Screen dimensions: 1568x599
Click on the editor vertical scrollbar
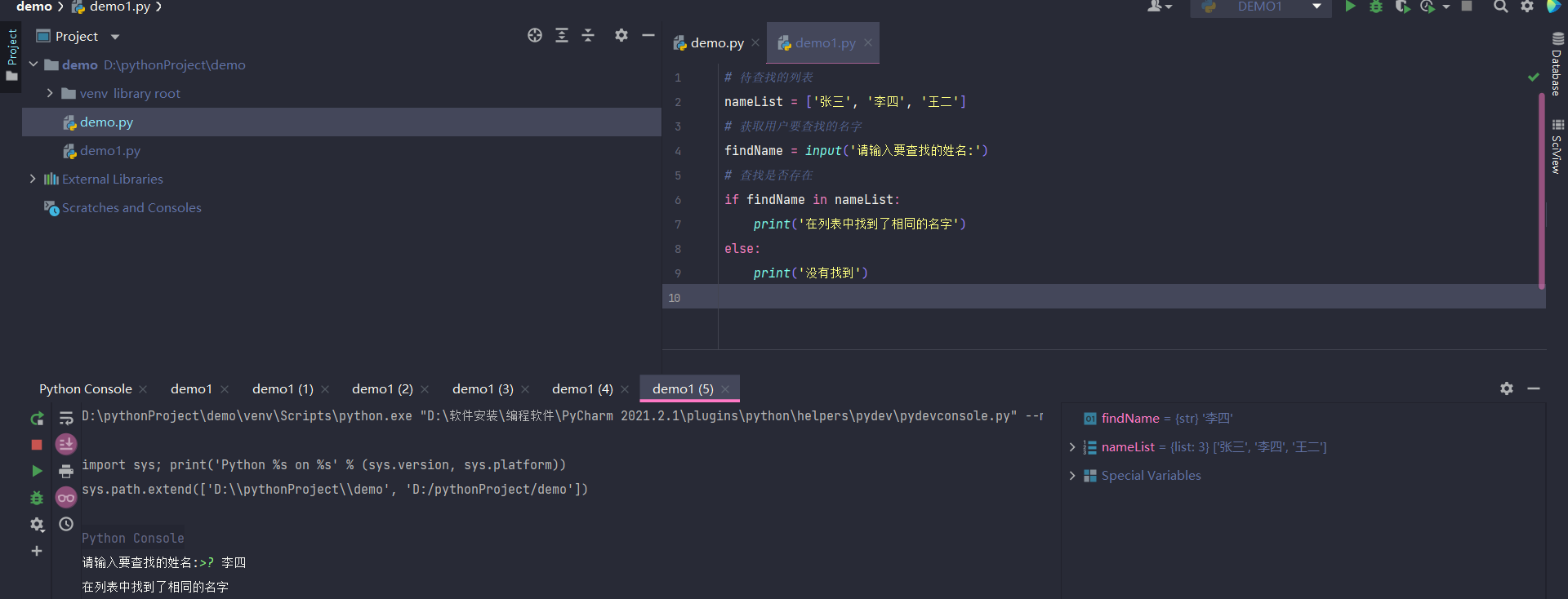1541,192
